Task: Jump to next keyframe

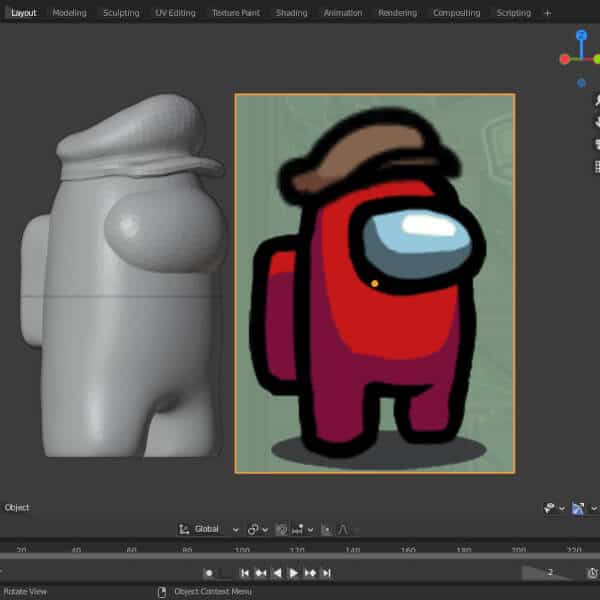Action: pyautogui.click(x=310, y=573)
